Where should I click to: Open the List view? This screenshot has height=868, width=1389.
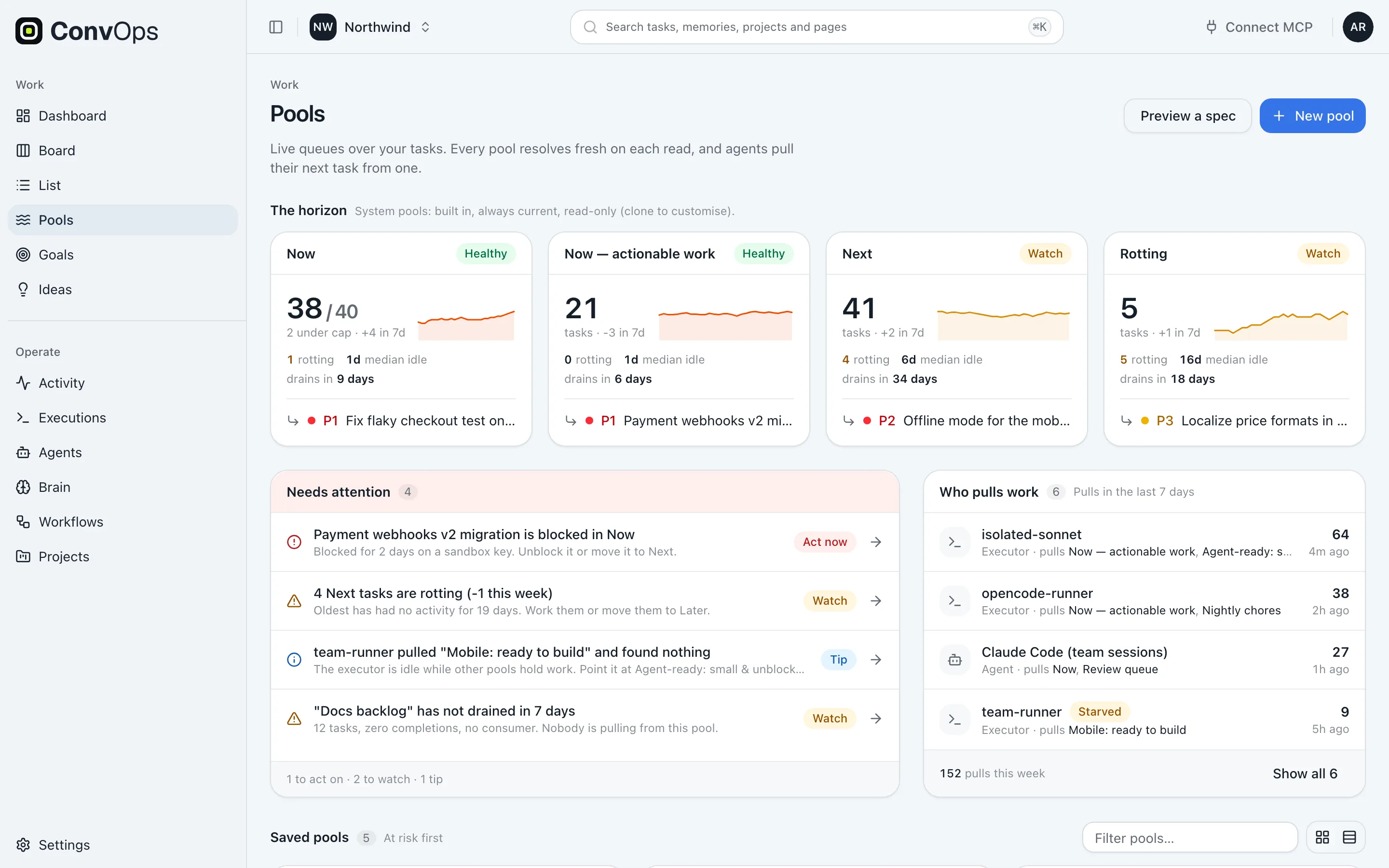(123, 186)
